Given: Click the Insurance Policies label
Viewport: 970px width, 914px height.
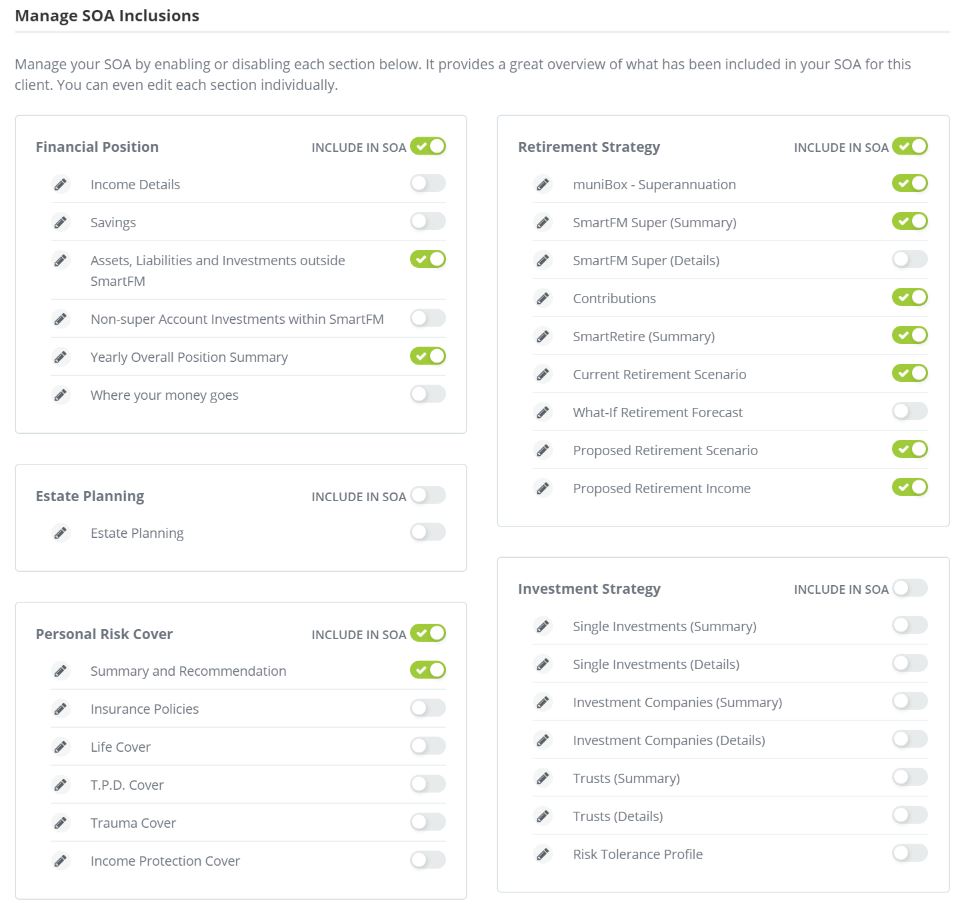Looking at the screenshot, I should pyautogui.click(x=144, y=709).
